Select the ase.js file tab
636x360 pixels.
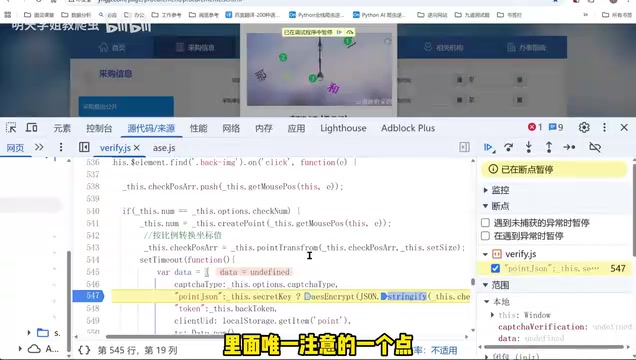pos(164,148)
